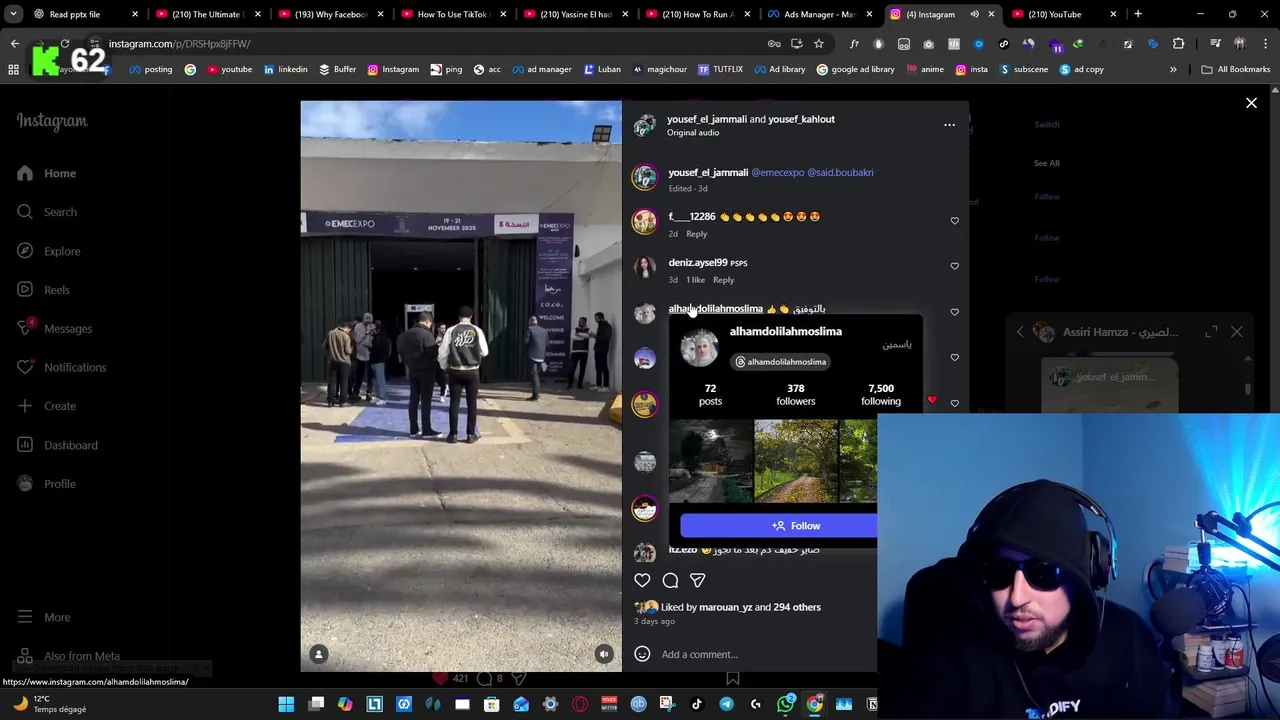Click the comment bubble icon
Screen dimensions: 1280x720
[x=670, y=580]
